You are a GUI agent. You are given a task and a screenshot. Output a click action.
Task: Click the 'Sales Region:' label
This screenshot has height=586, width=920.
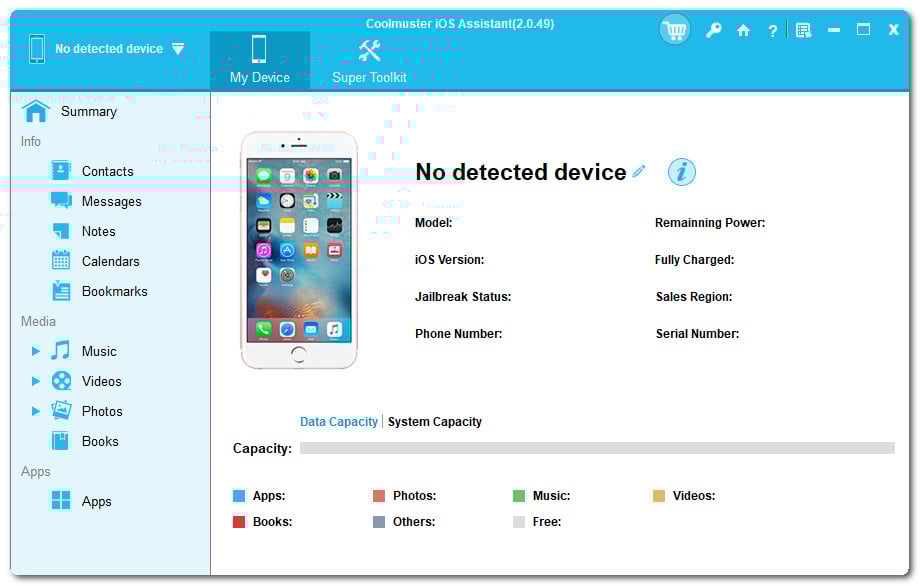coord(694,297)
